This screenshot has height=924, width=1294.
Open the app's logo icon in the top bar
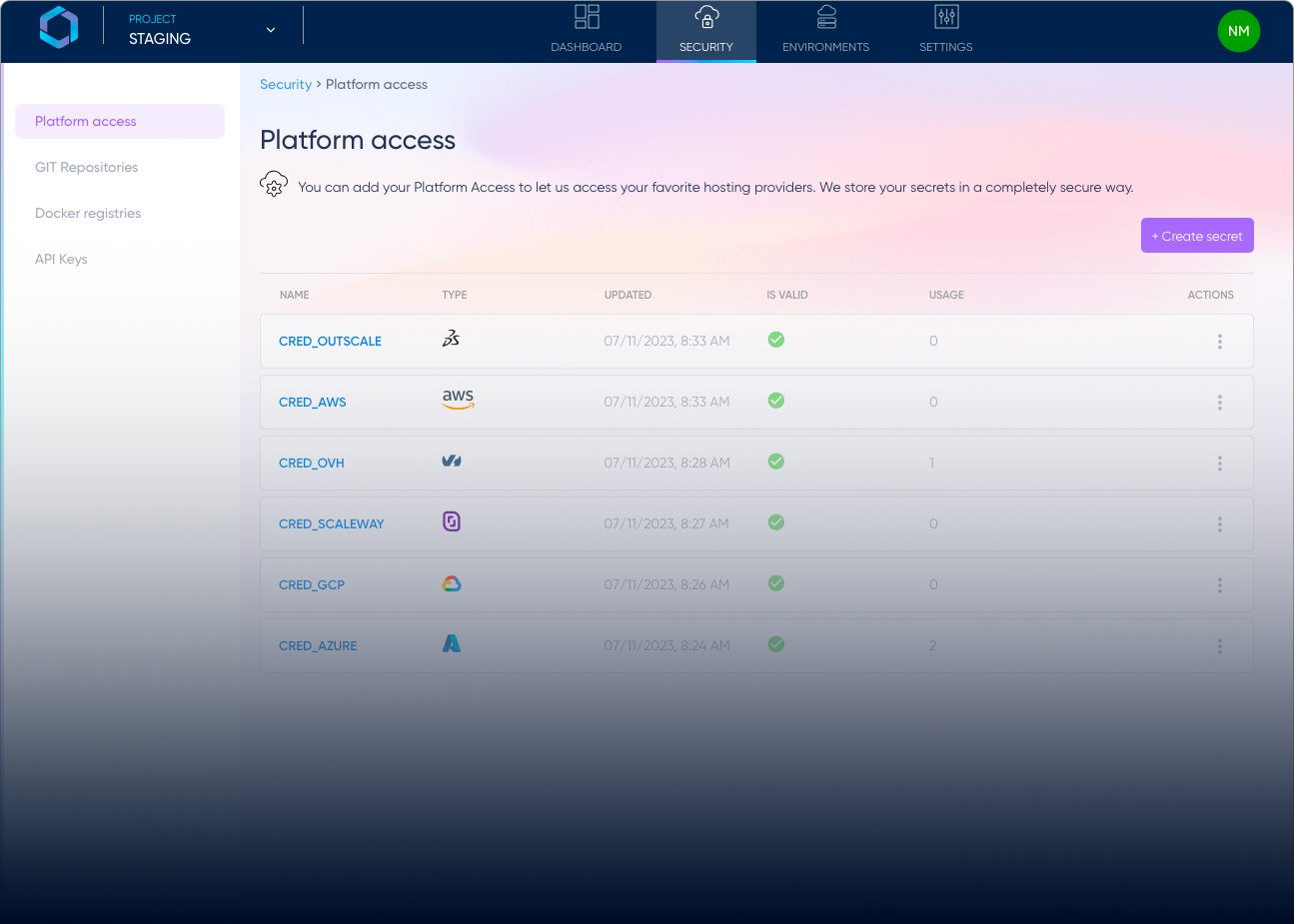point(58,28)
